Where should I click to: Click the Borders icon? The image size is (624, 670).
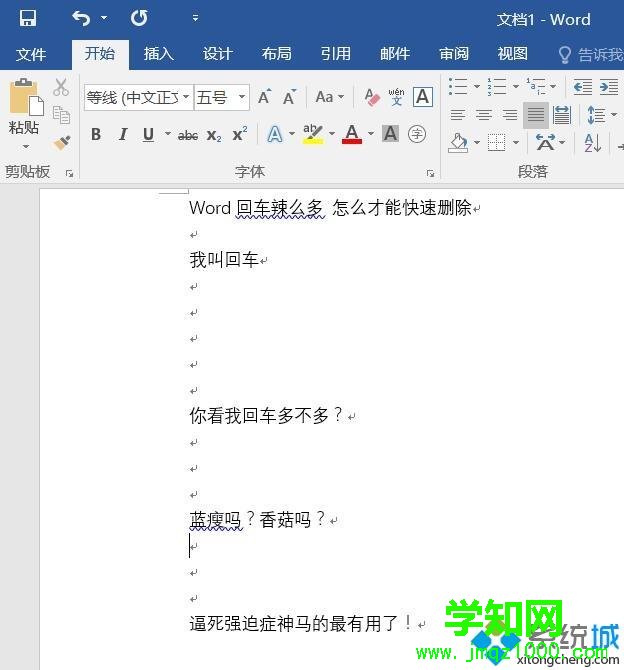pos(497,142)
